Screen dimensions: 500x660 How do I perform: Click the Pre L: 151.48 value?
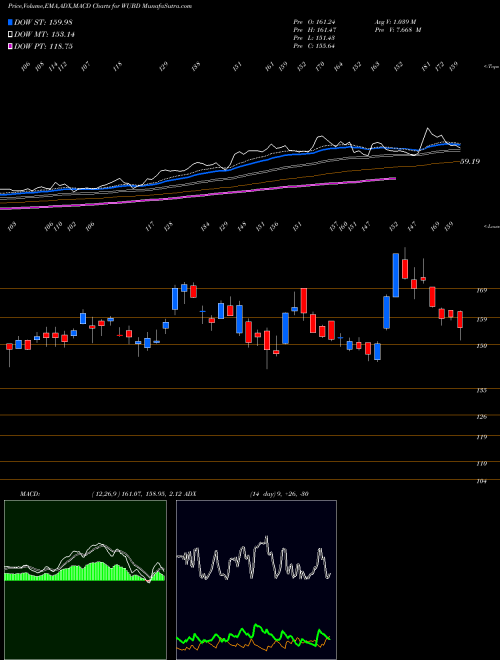tap(314, 38)
